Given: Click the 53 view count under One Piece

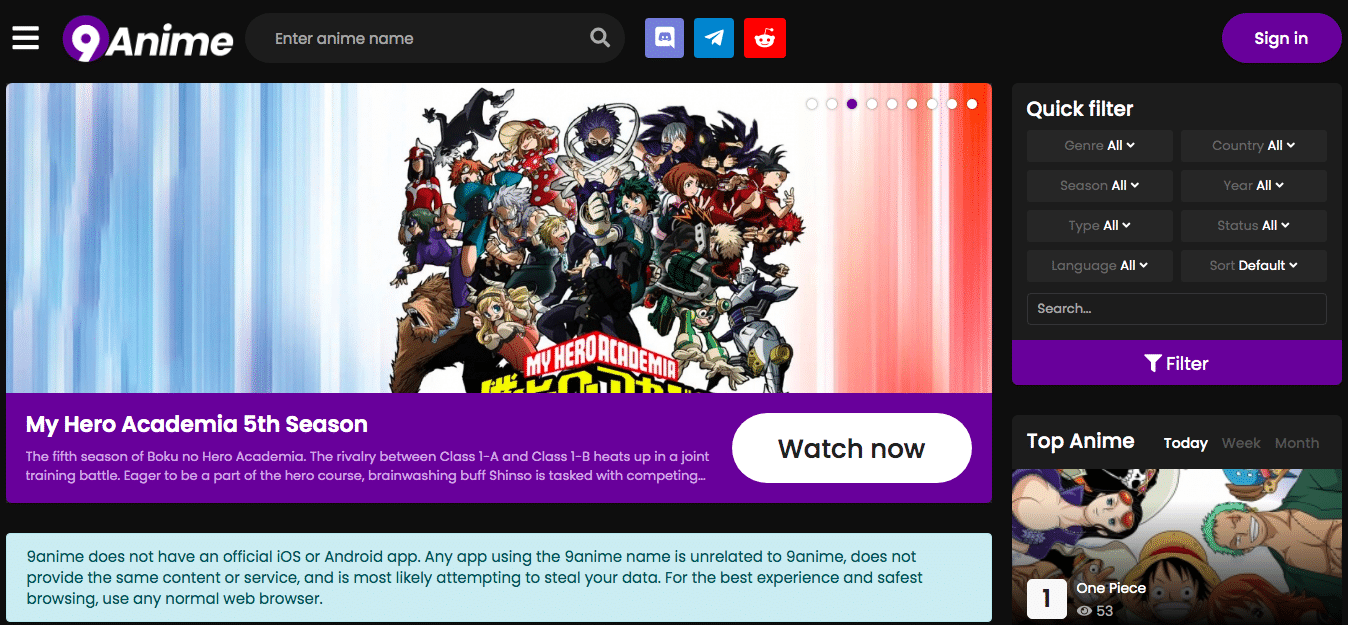Looking at the screenshot, I should pyautogui.click(x=1095, y=611).
